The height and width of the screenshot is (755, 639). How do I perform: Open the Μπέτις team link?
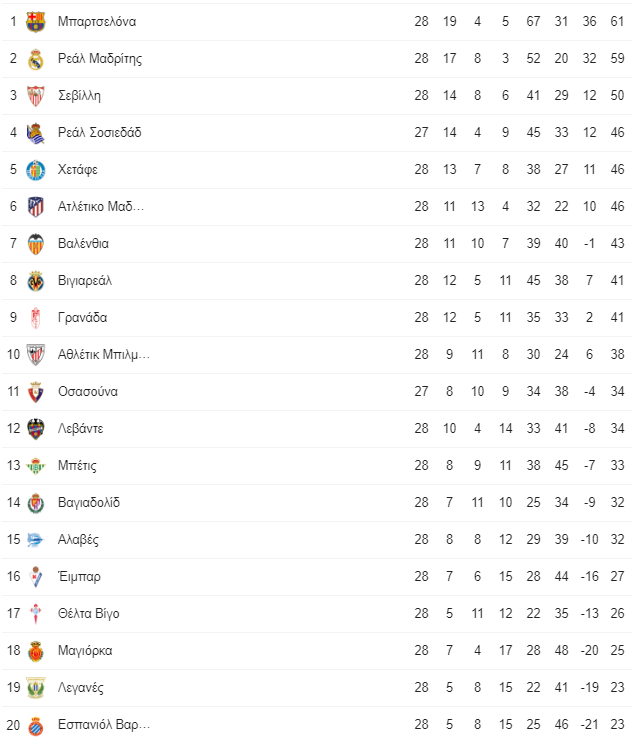point(77,466)
